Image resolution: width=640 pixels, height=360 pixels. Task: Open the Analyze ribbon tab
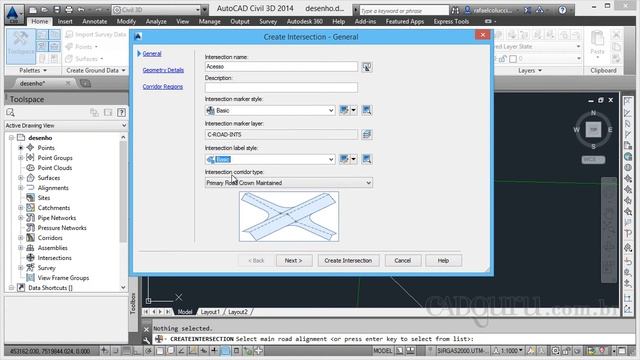[156, 22]
